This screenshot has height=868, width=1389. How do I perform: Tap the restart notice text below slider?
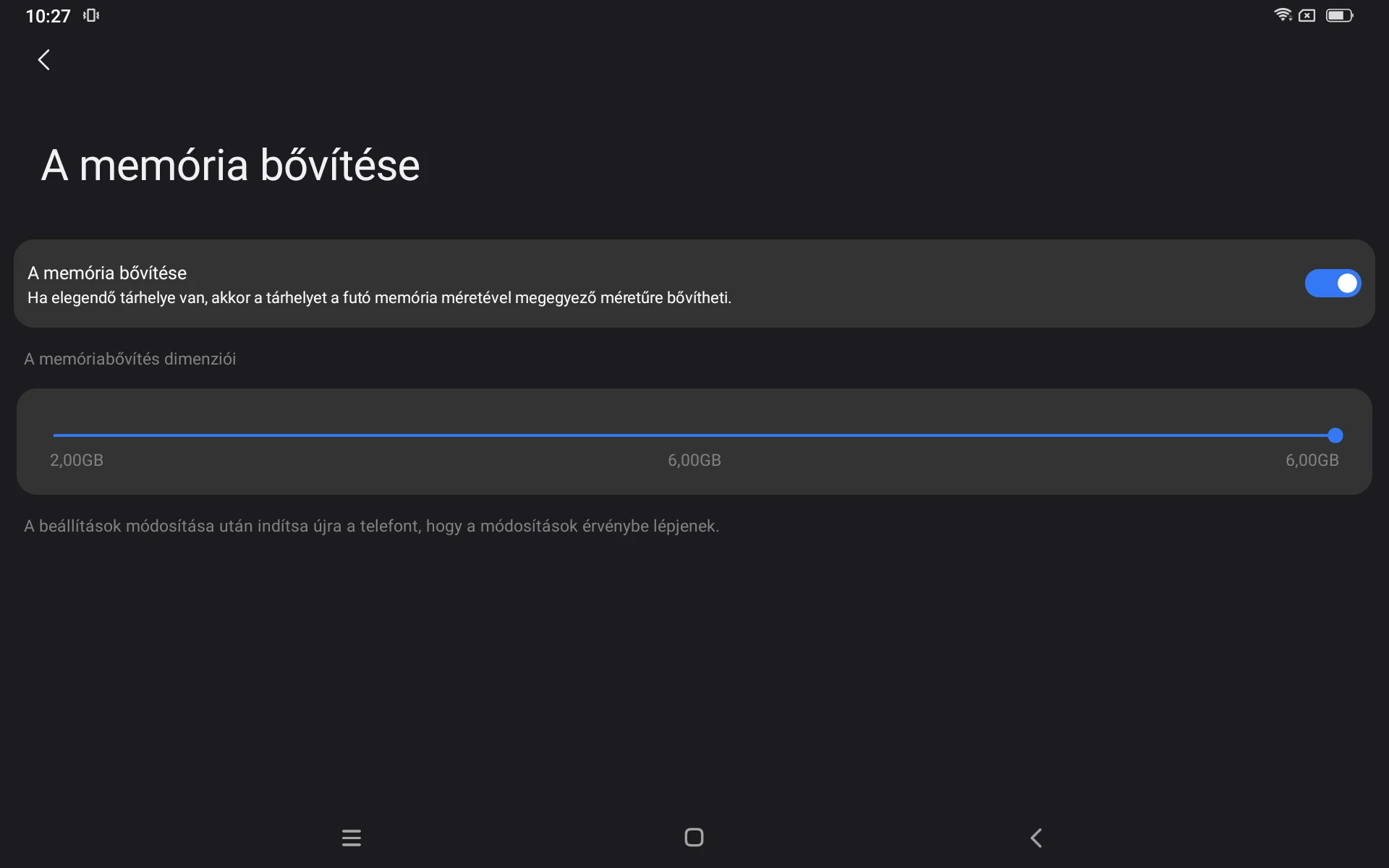pyautogui.click(x=371, y=526)
